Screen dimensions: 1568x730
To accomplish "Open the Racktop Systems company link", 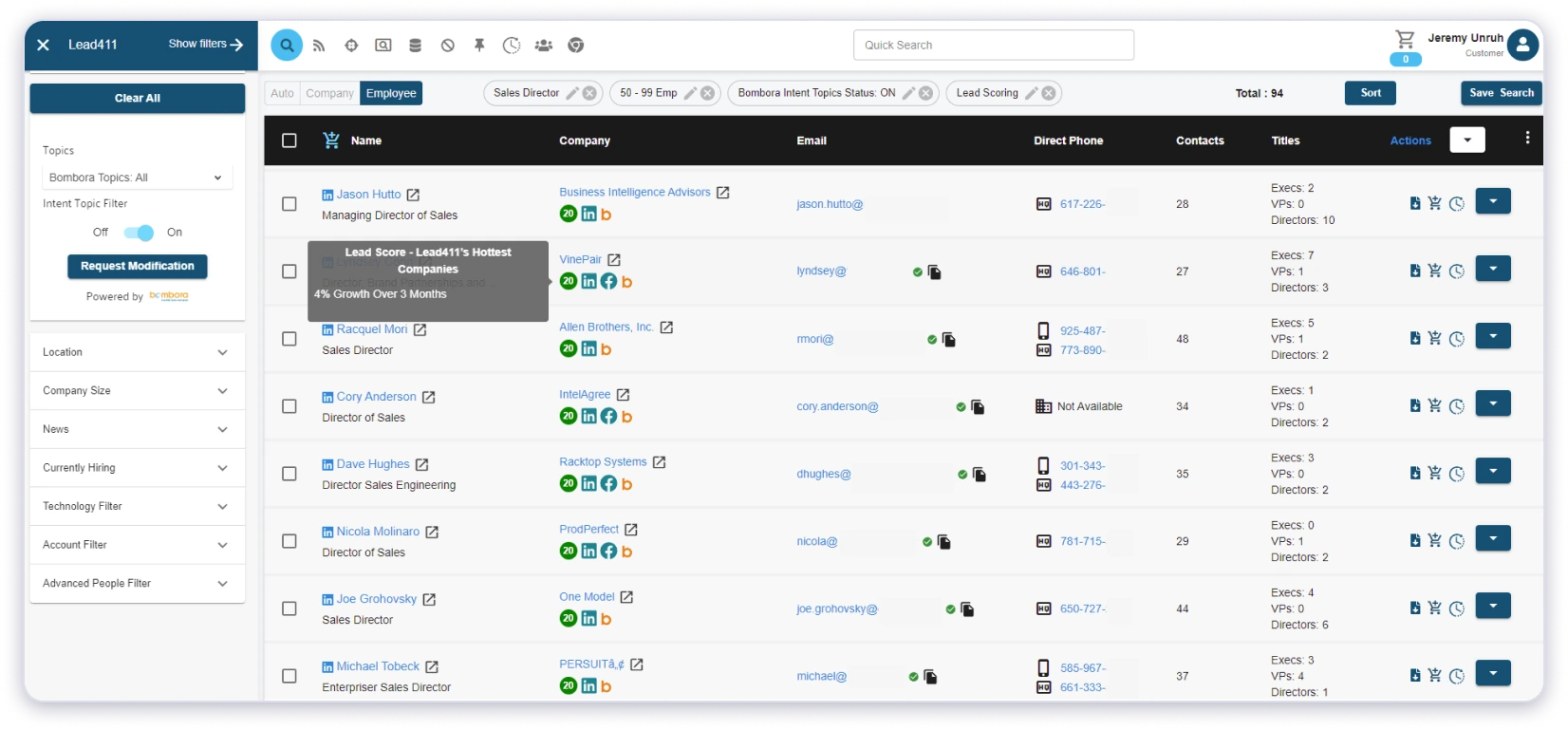I will [x=603, y=462].
